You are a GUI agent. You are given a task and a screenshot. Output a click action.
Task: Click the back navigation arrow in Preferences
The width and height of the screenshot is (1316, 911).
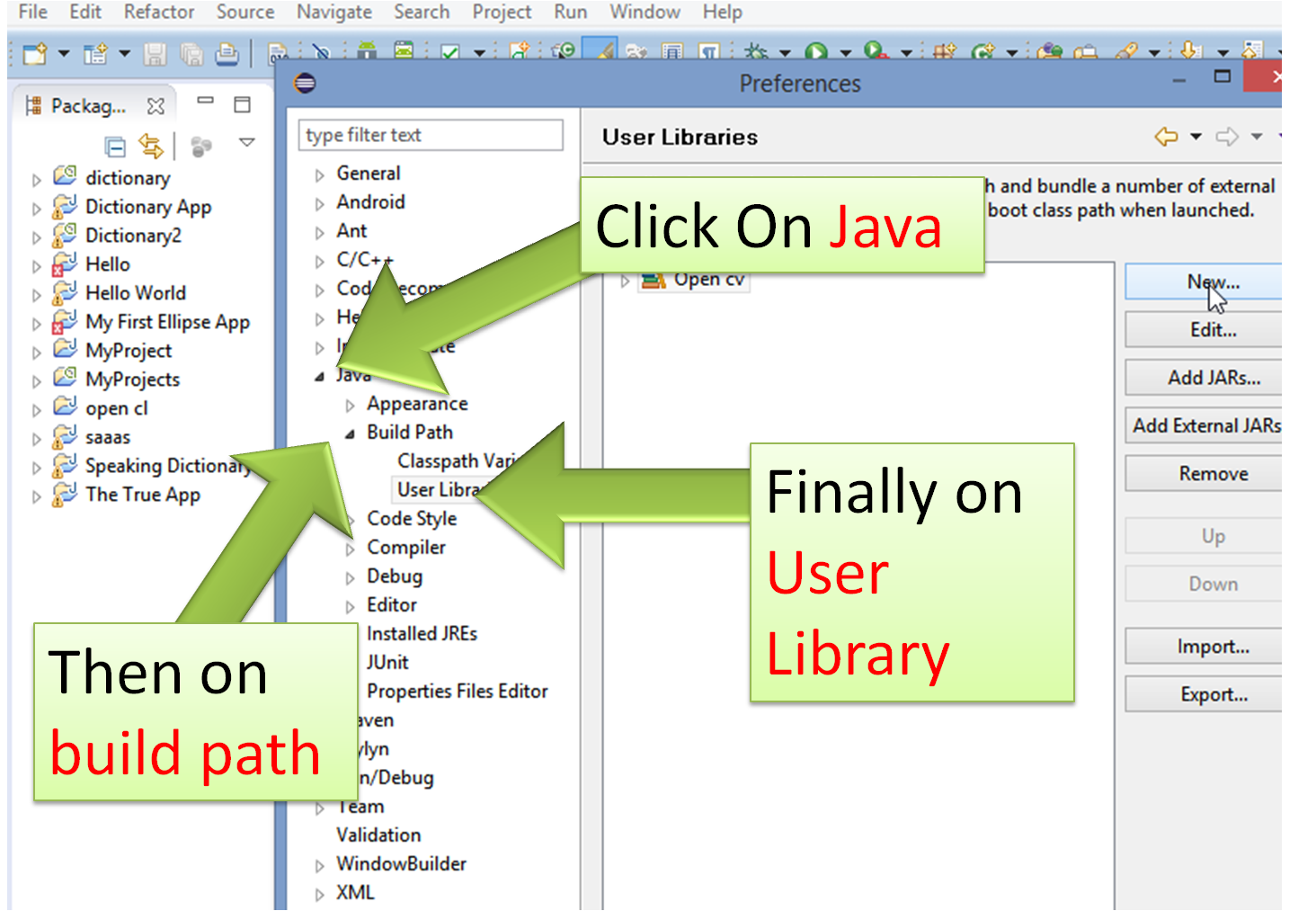pyautogui.click(x=1168, y=137)
